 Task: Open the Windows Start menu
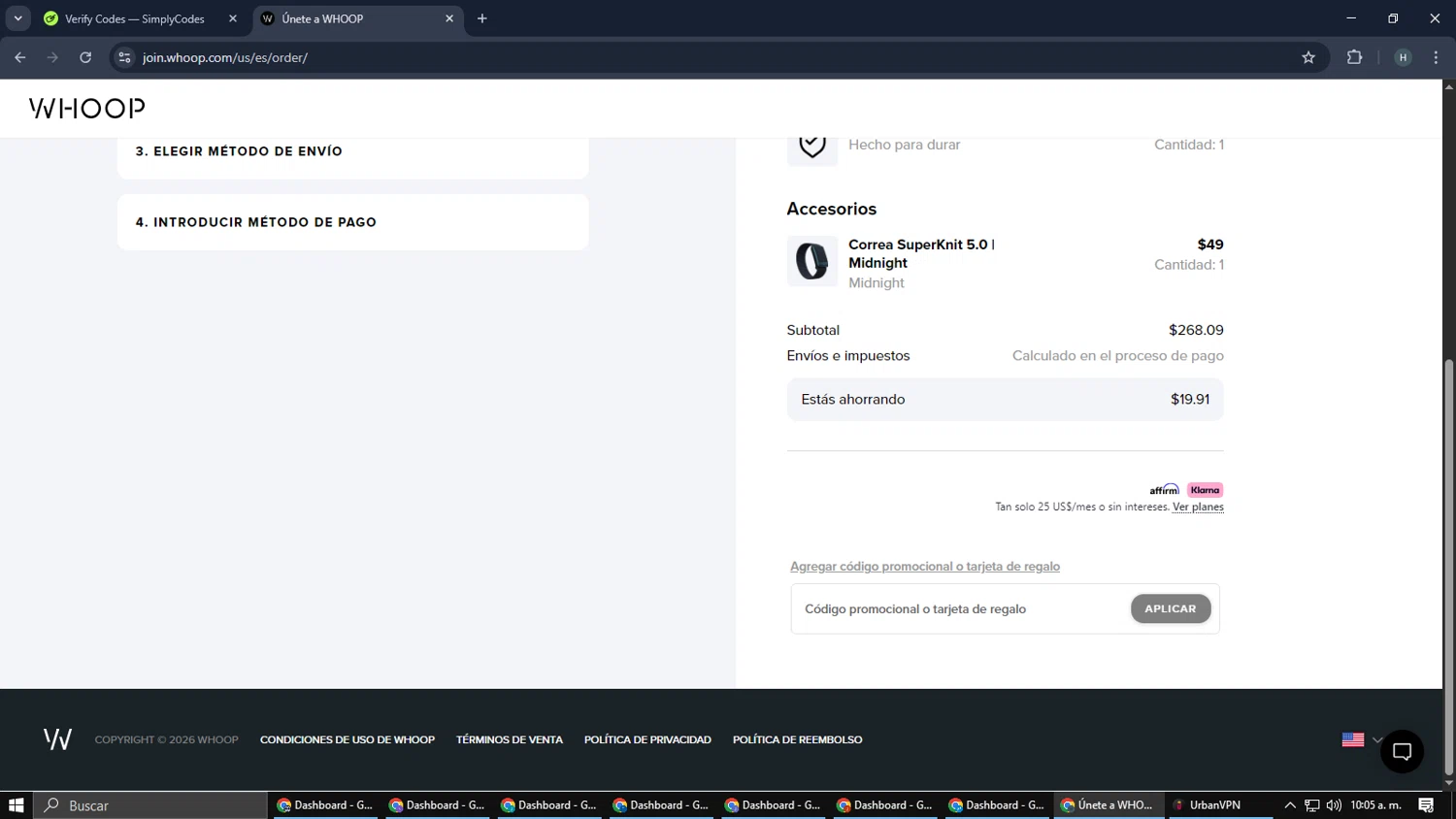point(16,805)
